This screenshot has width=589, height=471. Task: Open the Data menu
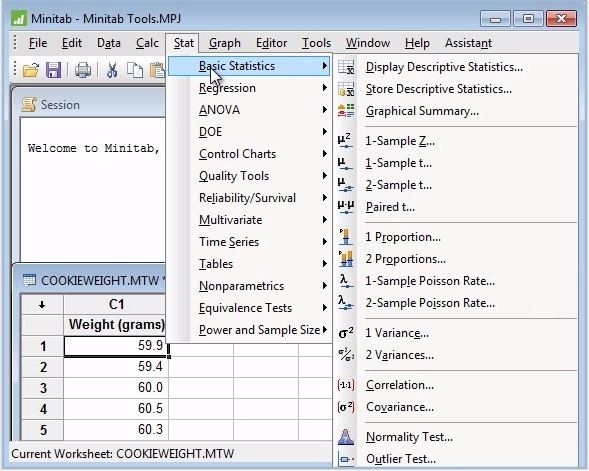click(x=109, y=43)
